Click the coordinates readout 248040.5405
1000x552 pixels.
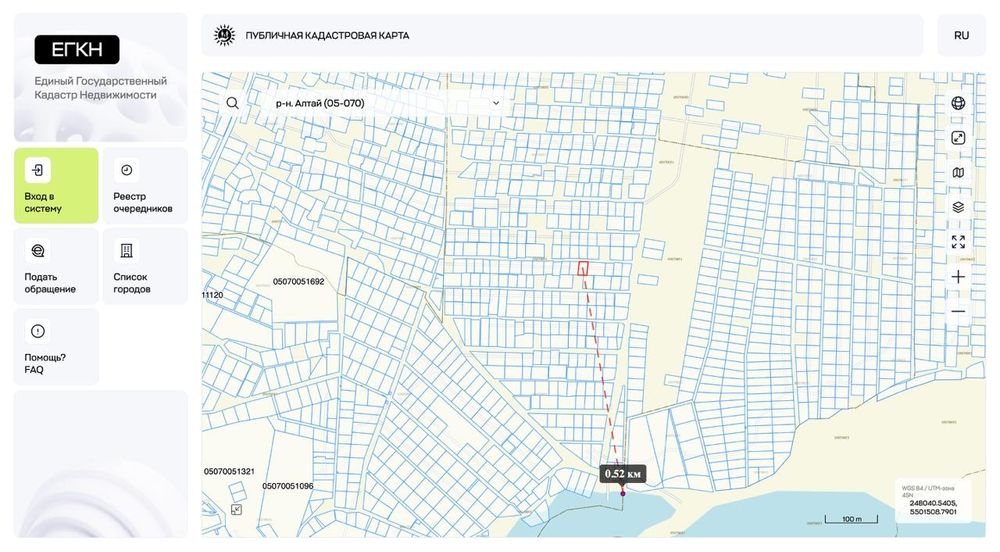933,504
